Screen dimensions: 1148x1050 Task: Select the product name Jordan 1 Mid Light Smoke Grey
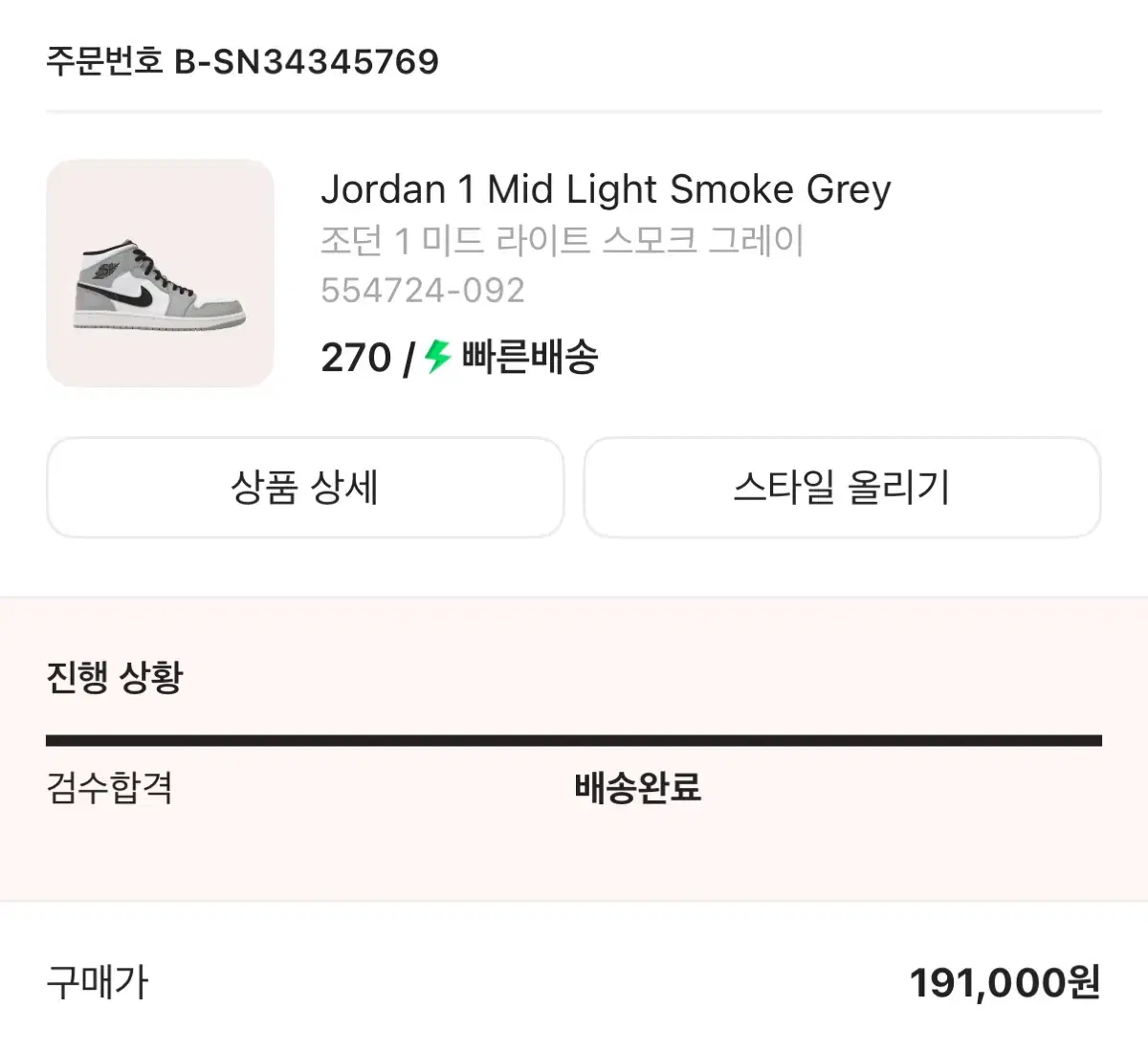607,189
